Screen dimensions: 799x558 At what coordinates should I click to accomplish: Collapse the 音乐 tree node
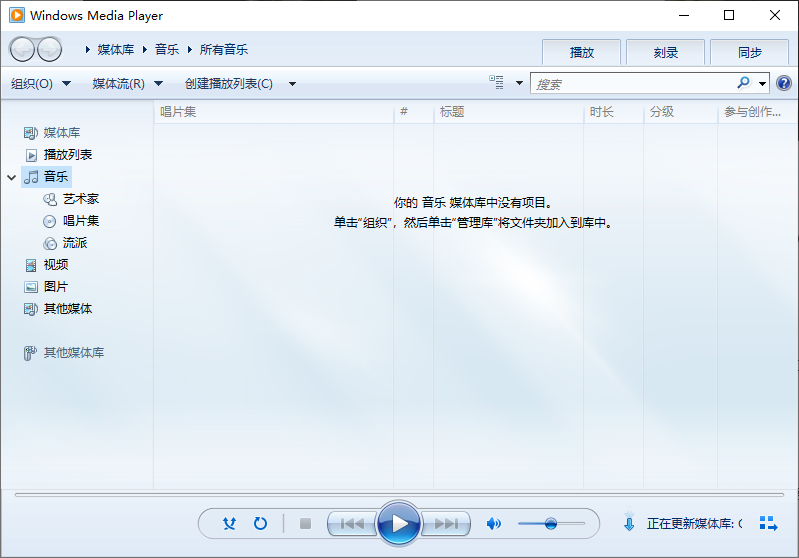point(12,177)
